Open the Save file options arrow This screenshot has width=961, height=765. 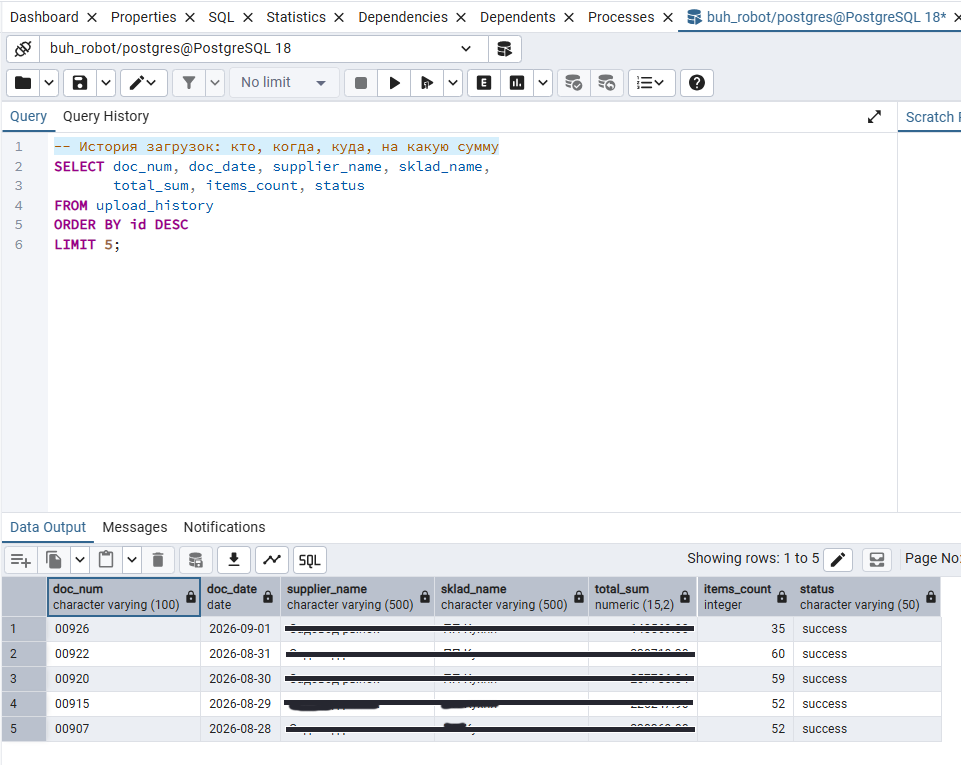click(x=106, y=83)
